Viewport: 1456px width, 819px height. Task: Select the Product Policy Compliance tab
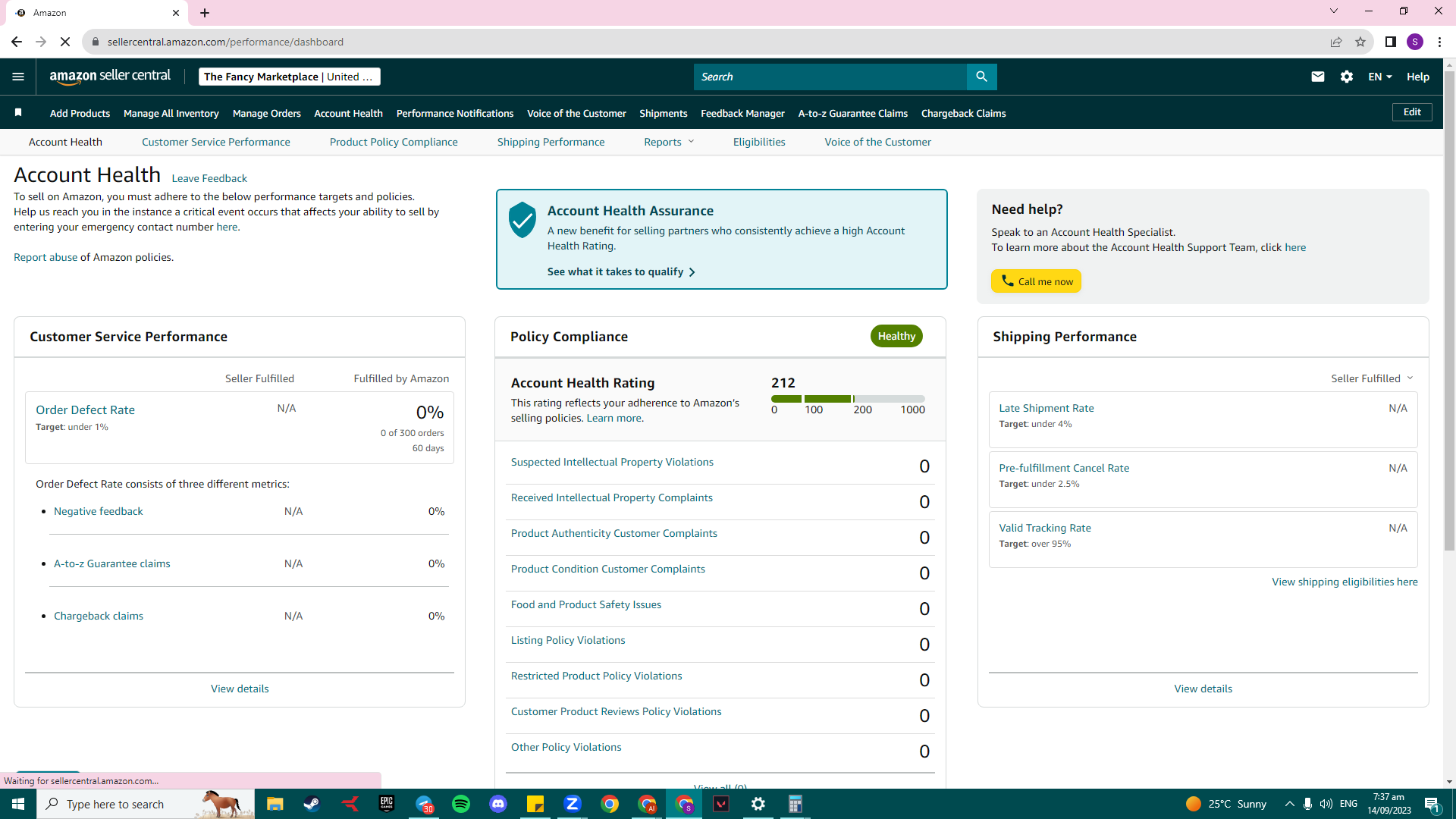[394, 142]
